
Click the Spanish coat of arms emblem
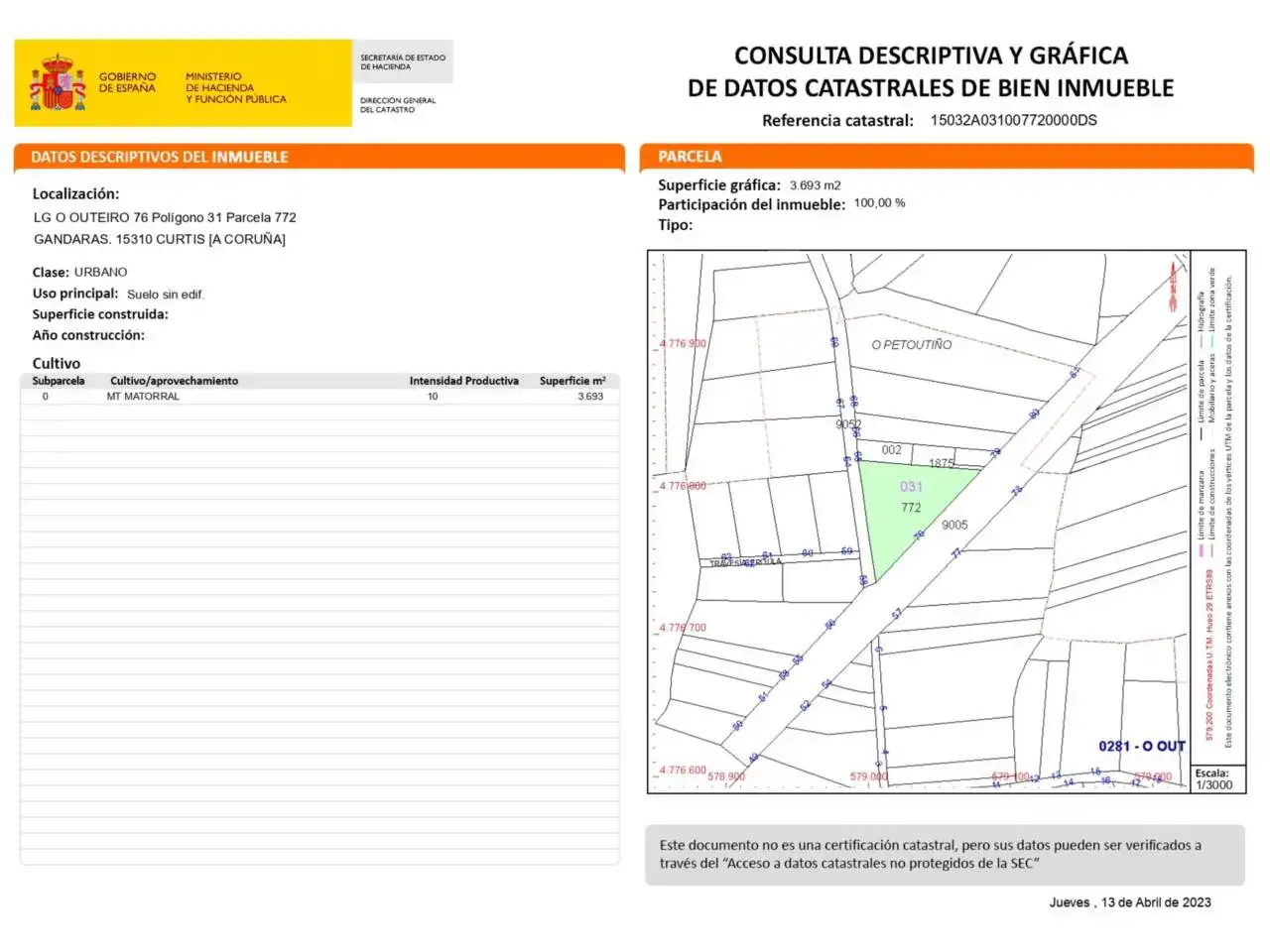click(x=58, y=83)
